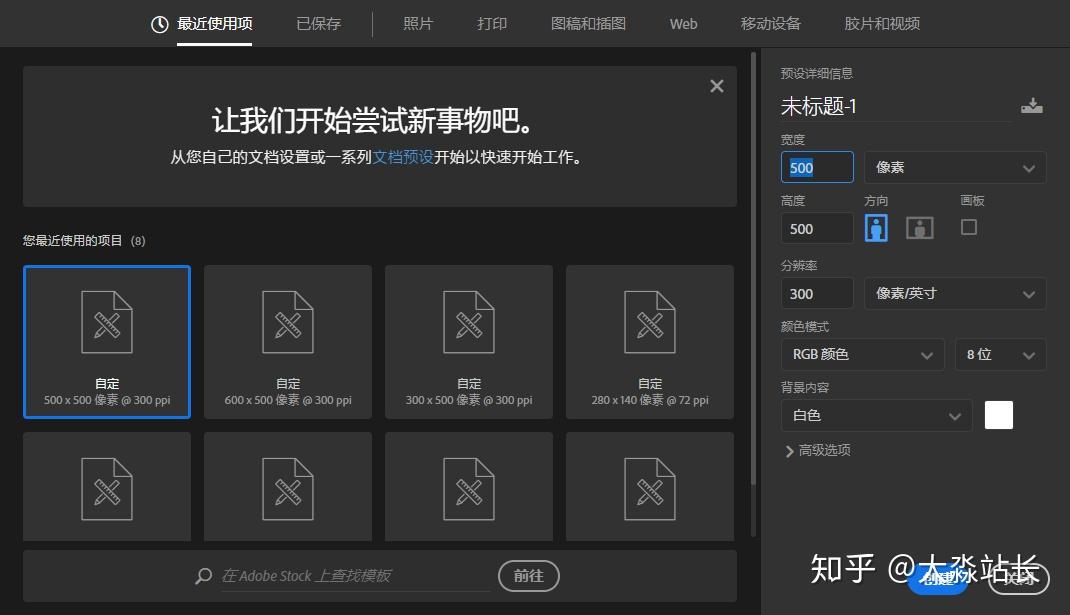Click document icon of the 500 x 500 preset
Screen dimensions: 1070x615
[107, 322]
